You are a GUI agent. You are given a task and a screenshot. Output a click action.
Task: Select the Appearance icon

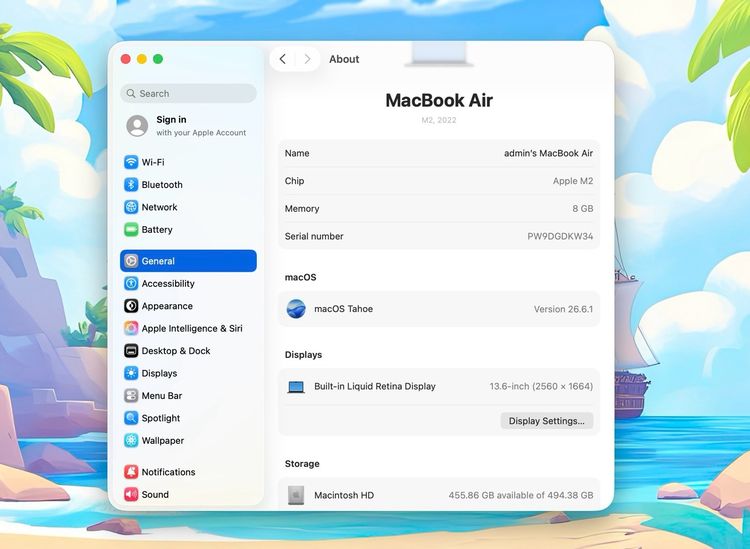point(131,306)
